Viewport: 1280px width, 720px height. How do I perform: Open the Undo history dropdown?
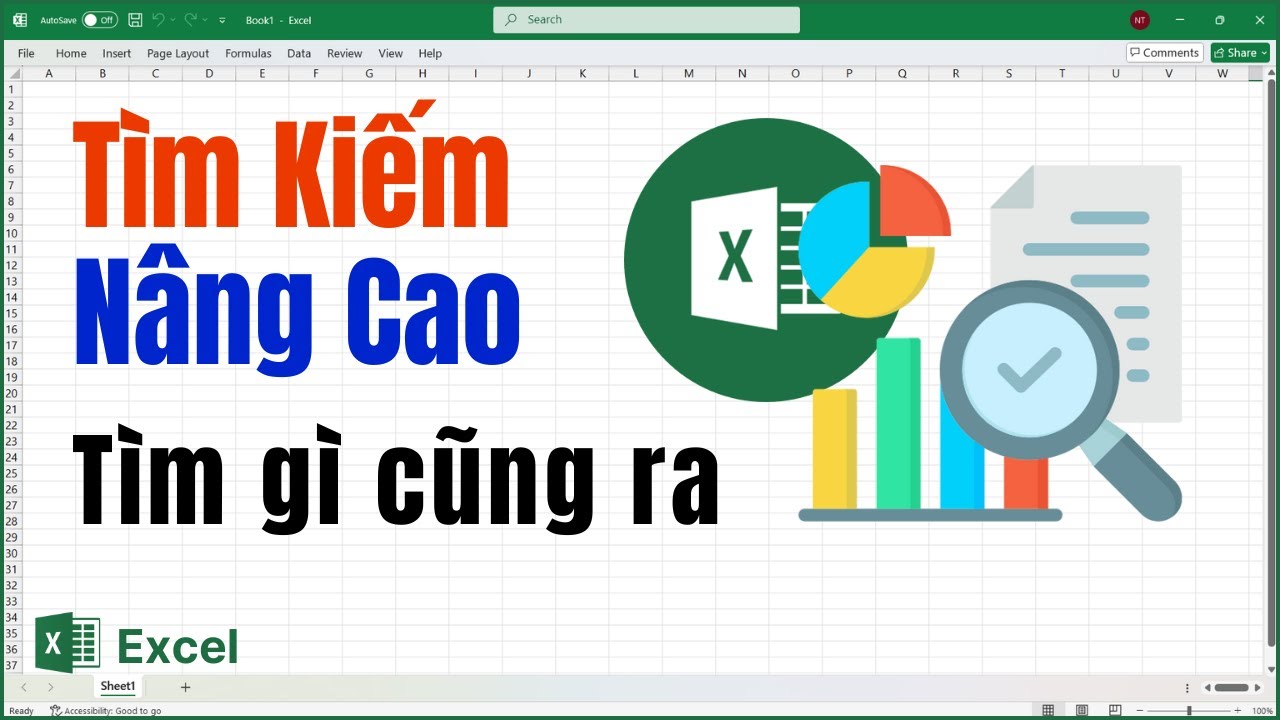click(173, 20)
